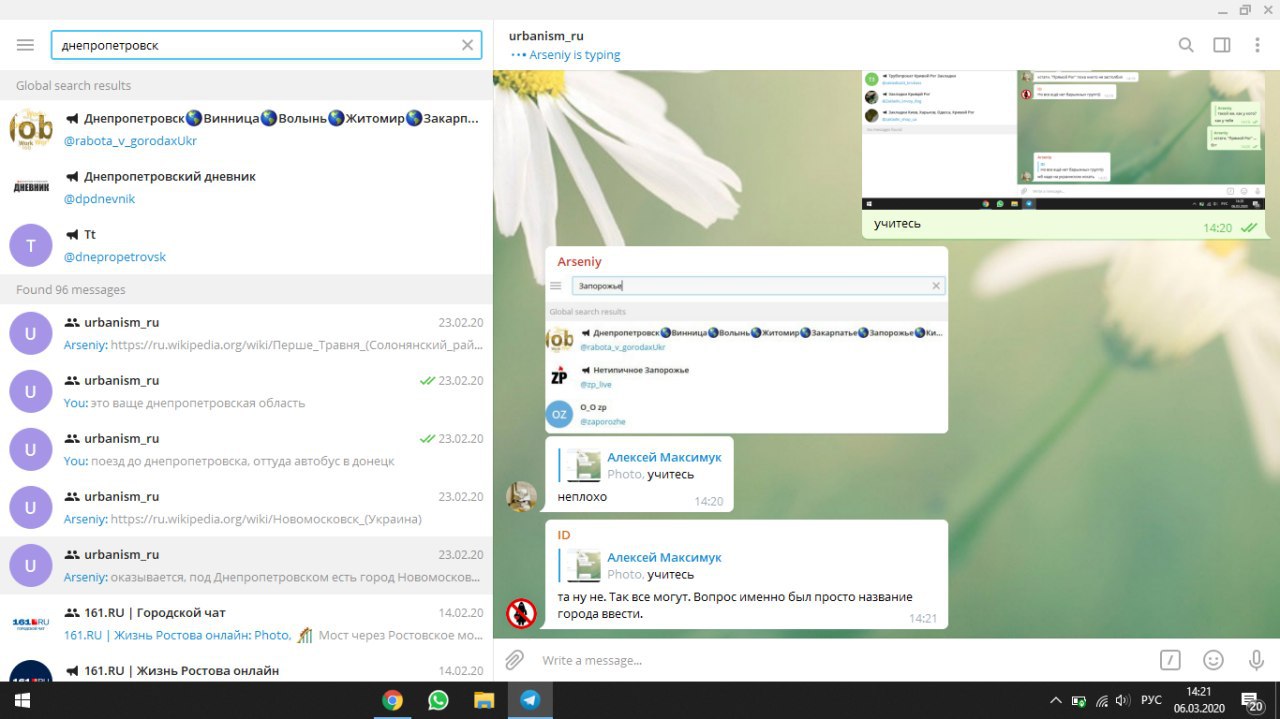Screen dimensions: 1280x719
Task: Click Arseniy sender name in chat
Action: [x=580, y=262]
